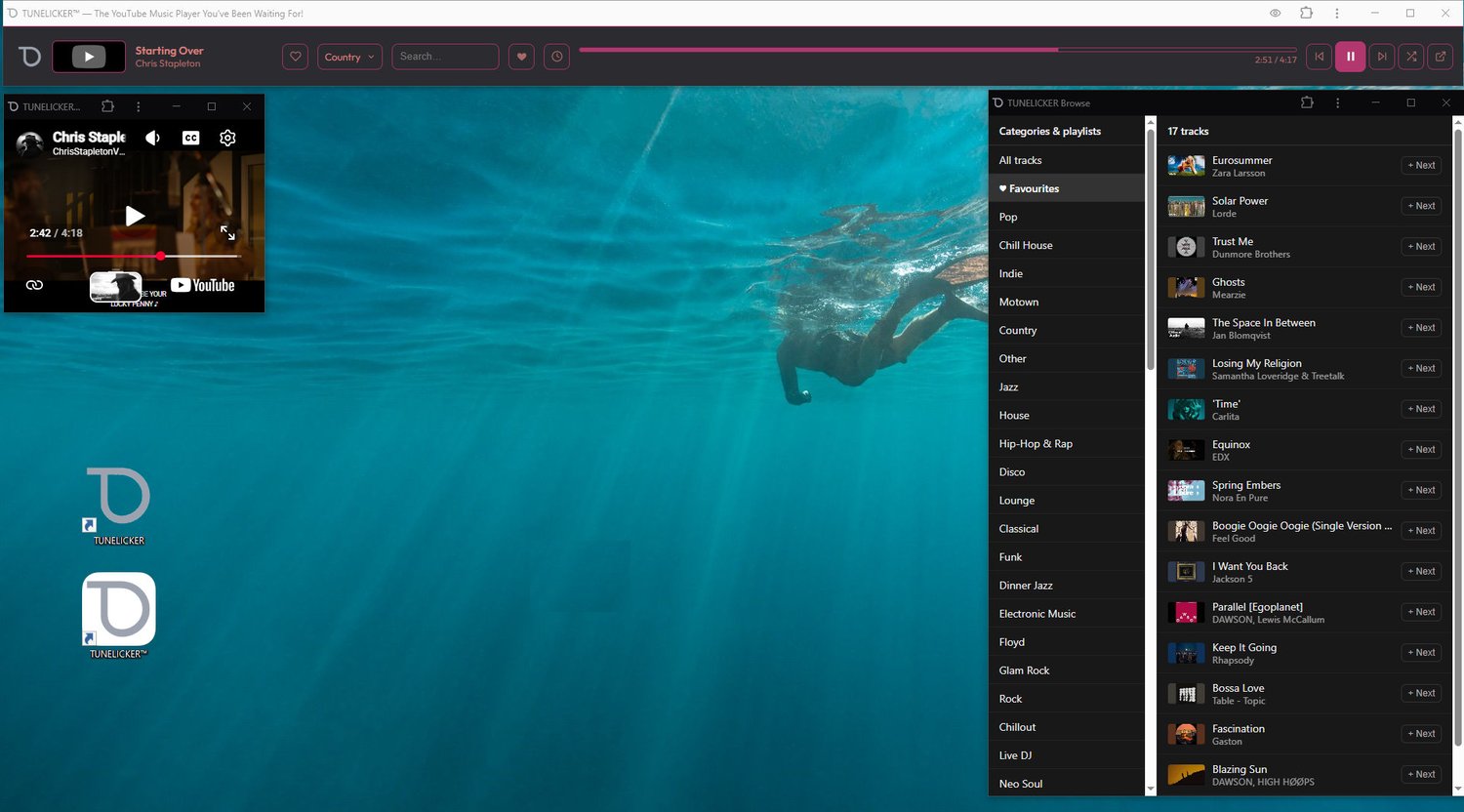Click the Tunelicker logo in the player bar
1464x812 pixels.
click(x=30, y=57)
